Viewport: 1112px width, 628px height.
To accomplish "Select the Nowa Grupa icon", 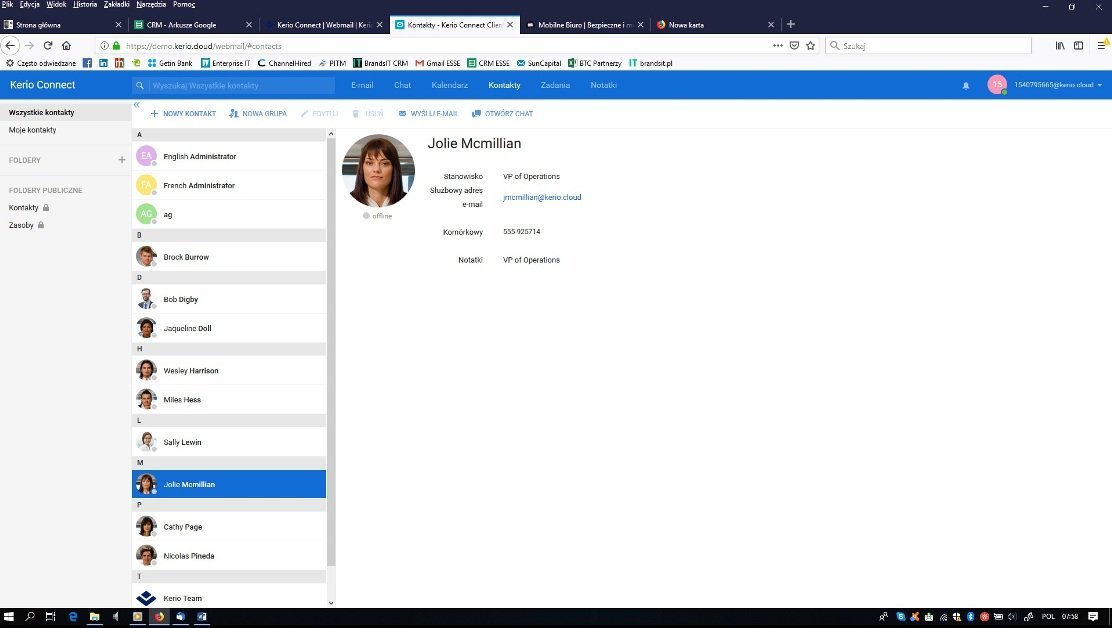I will click(234, 113).
